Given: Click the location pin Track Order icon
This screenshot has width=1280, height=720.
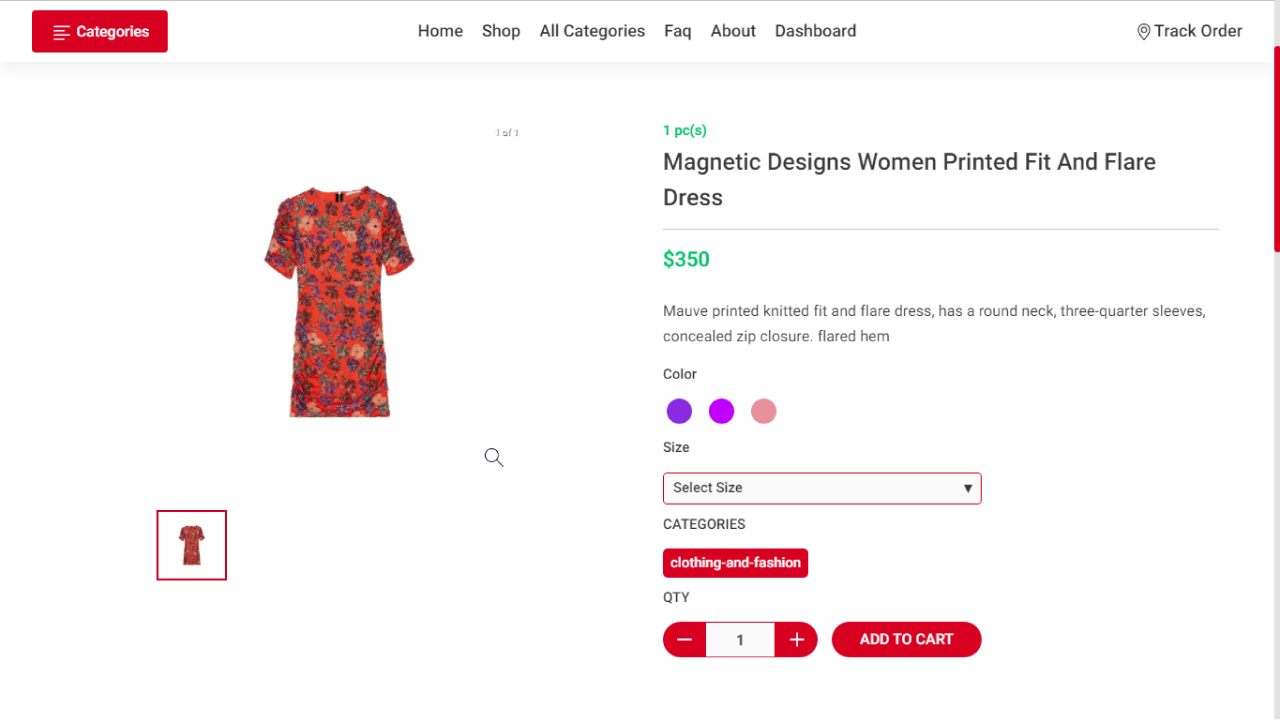Looking at the screenshot, I should 1143,32.
